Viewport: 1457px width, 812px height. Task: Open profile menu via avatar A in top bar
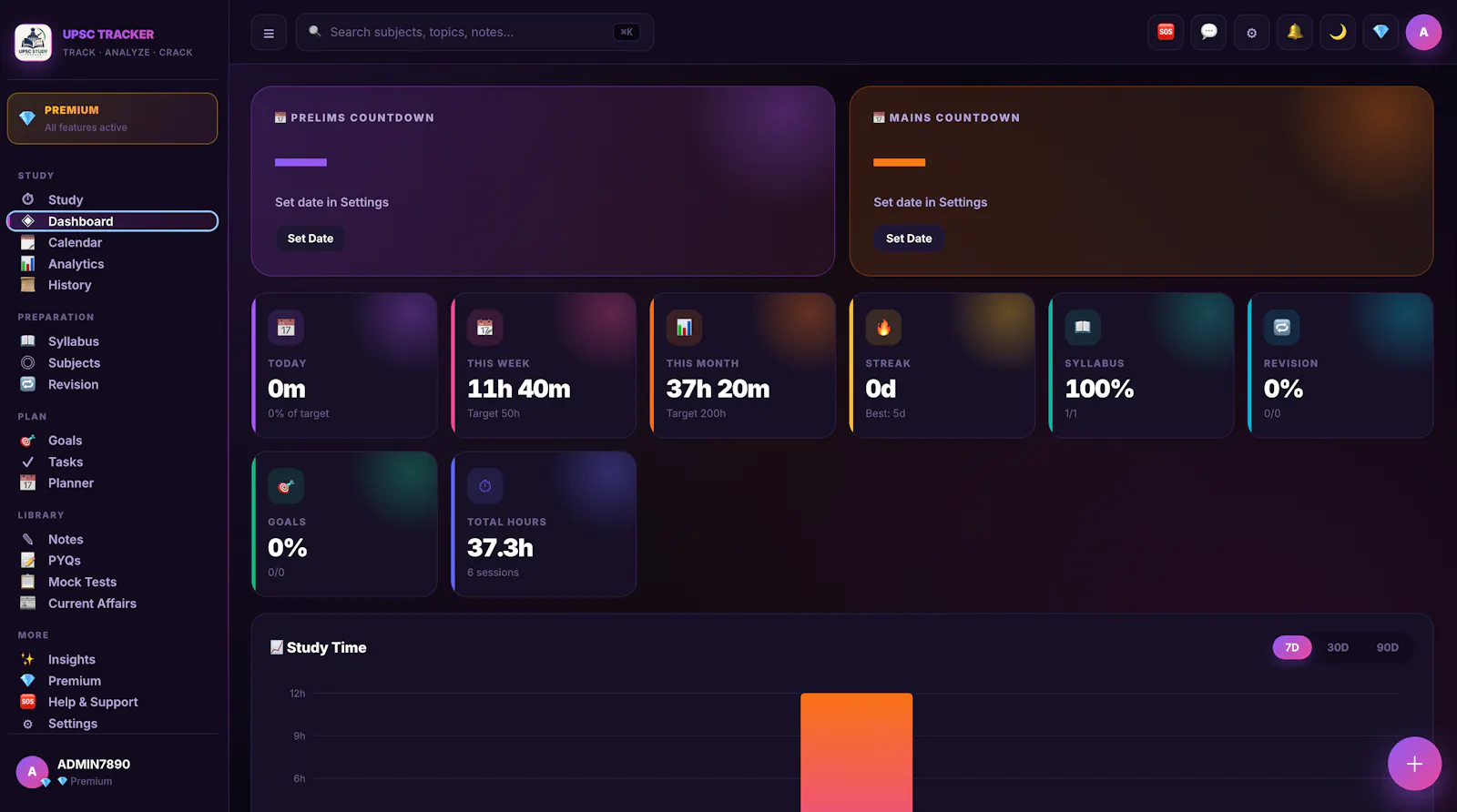pos(1423,32)
